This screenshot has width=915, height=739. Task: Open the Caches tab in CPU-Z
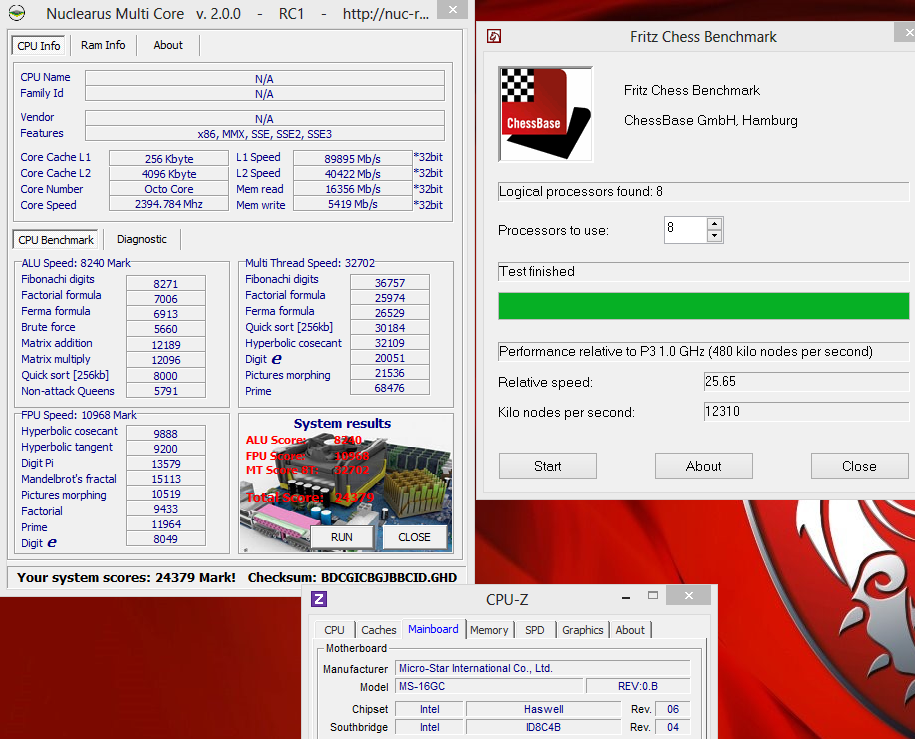coord(379,630)
